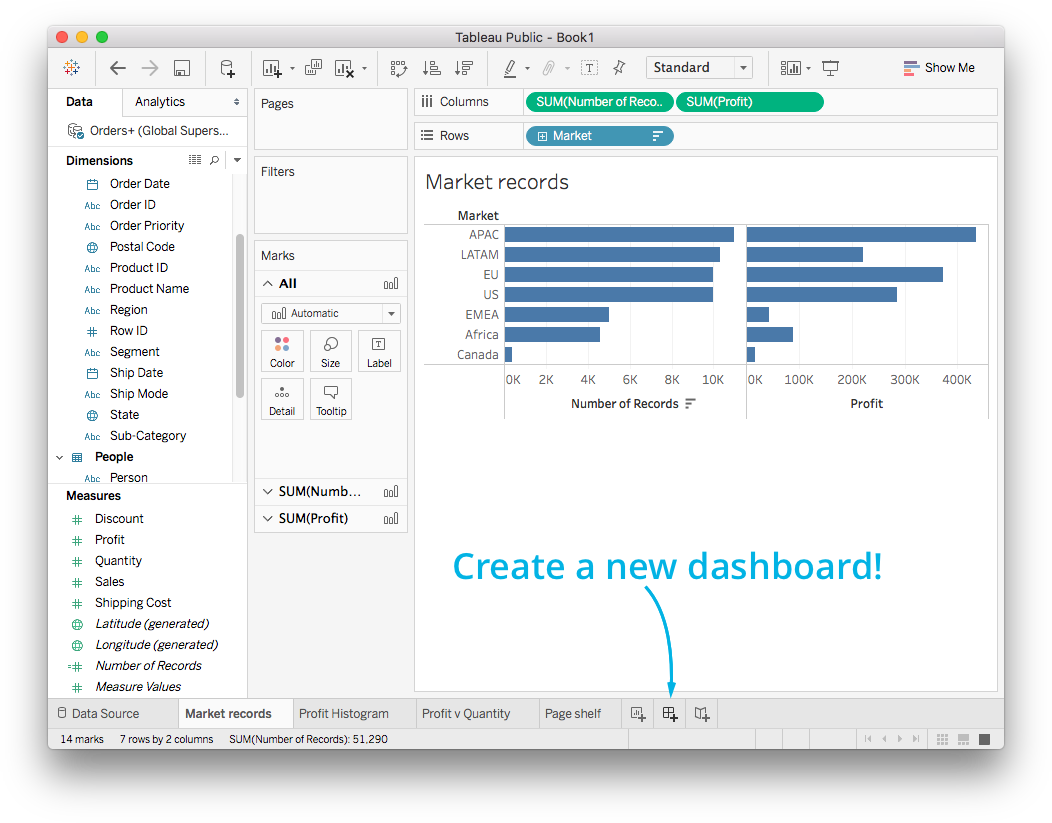Switch to the Profit Histogram tab
Screen dimensions: 1052x823
[344, 714]
